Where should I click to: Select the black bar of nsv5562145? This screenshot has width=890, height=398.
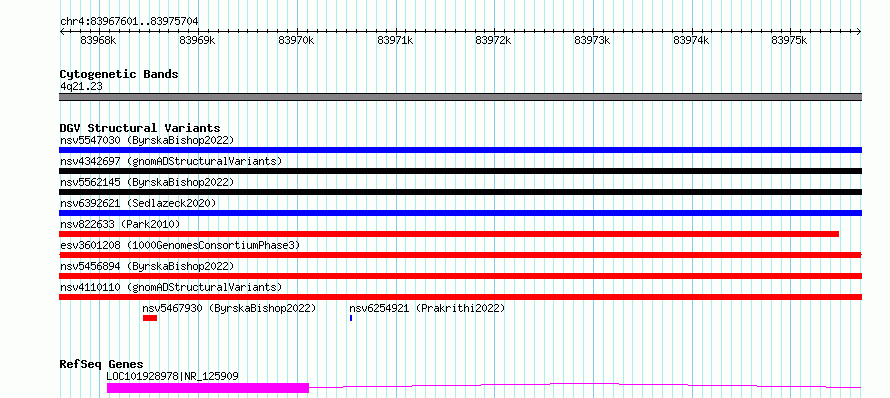[x=460, y=192]
